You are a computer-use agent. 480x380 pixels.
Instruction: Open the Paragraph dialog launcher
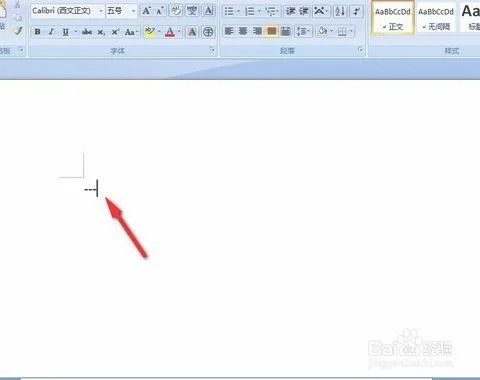(361, 50)
